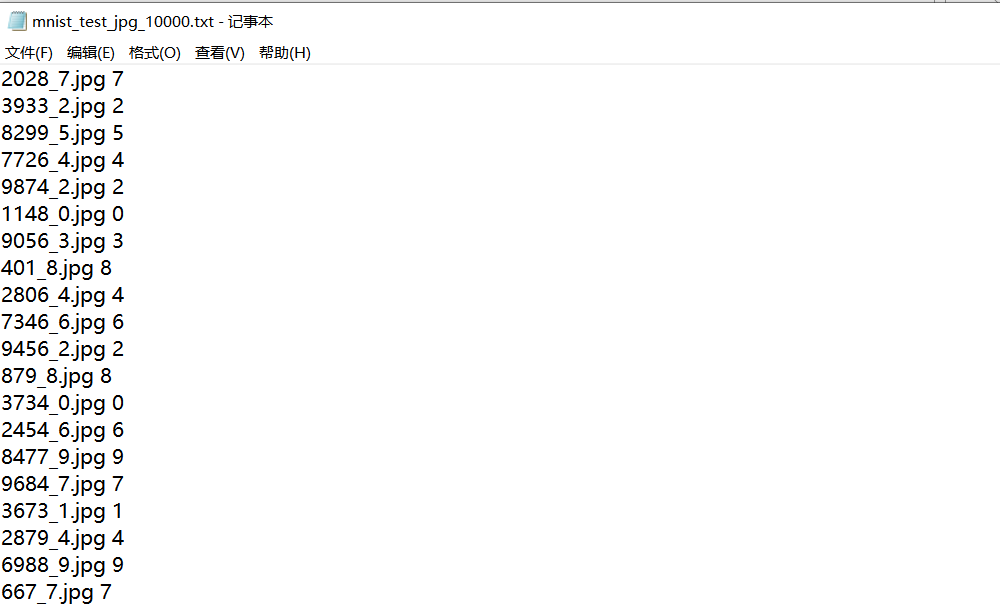Viewport: 1000px width, 605px height.
Task: Open the 格式(O) menu
Action: point(155,53)
